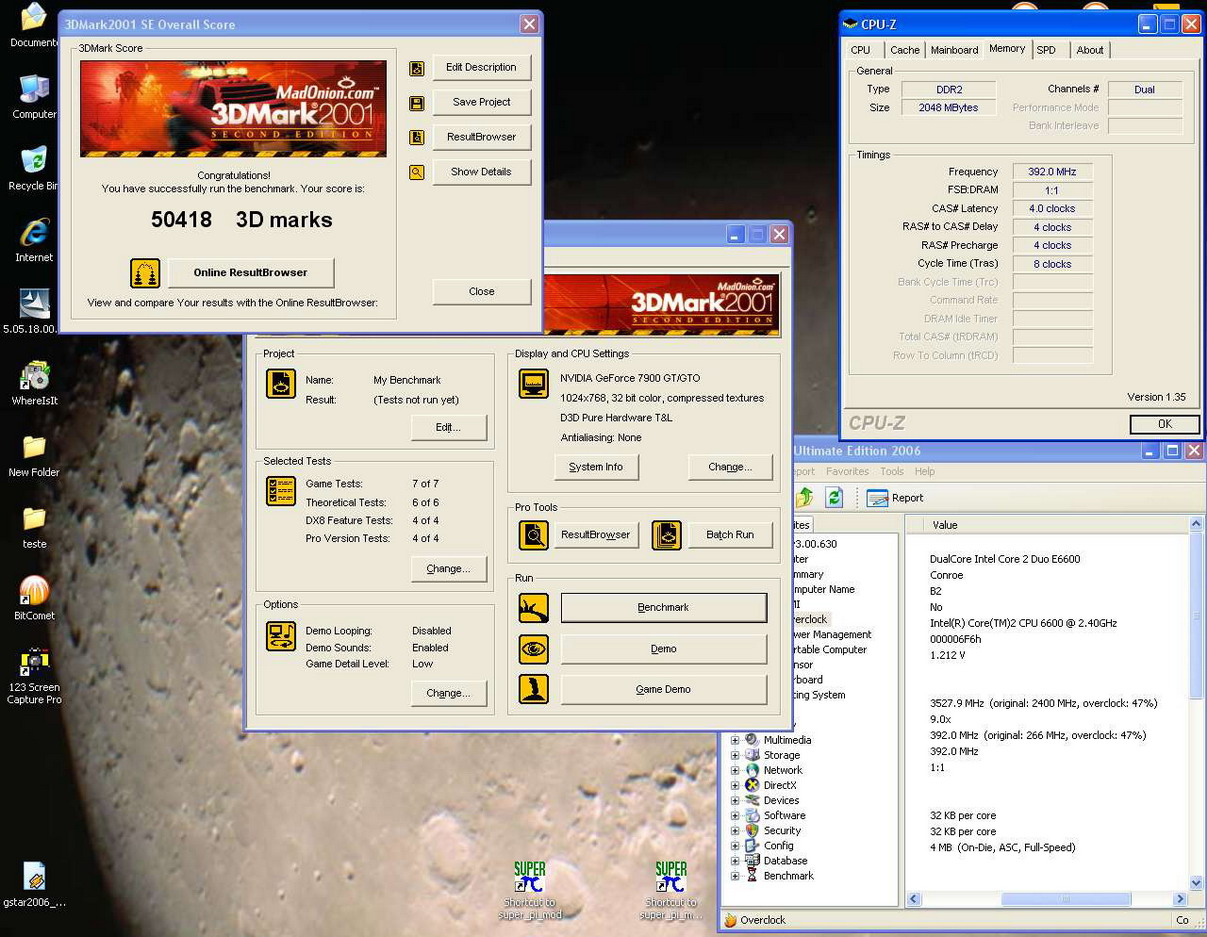Click the Save Project button
This screenshot has height=937, width=1207.
481,102
